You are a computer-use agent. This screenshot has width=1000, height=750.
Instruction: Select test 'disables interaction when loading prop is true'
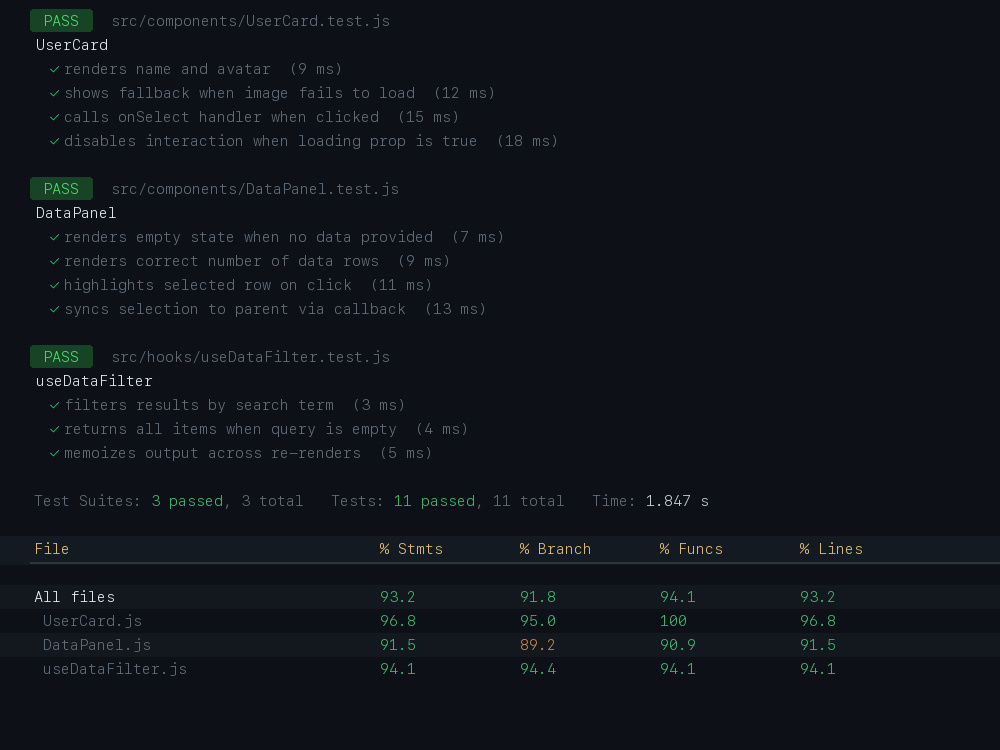(x=270, y=141)
